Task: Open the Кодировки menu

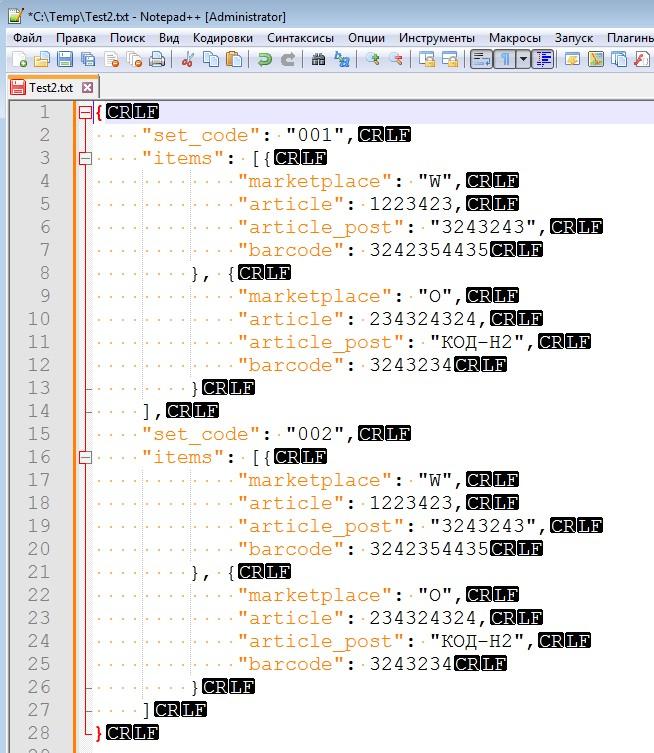Action: (222, 37)
